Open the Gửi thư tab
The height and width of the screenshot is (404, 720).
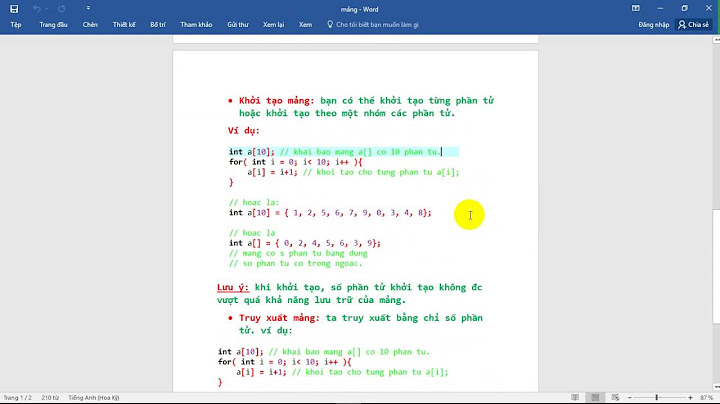(x=238, y=25)
